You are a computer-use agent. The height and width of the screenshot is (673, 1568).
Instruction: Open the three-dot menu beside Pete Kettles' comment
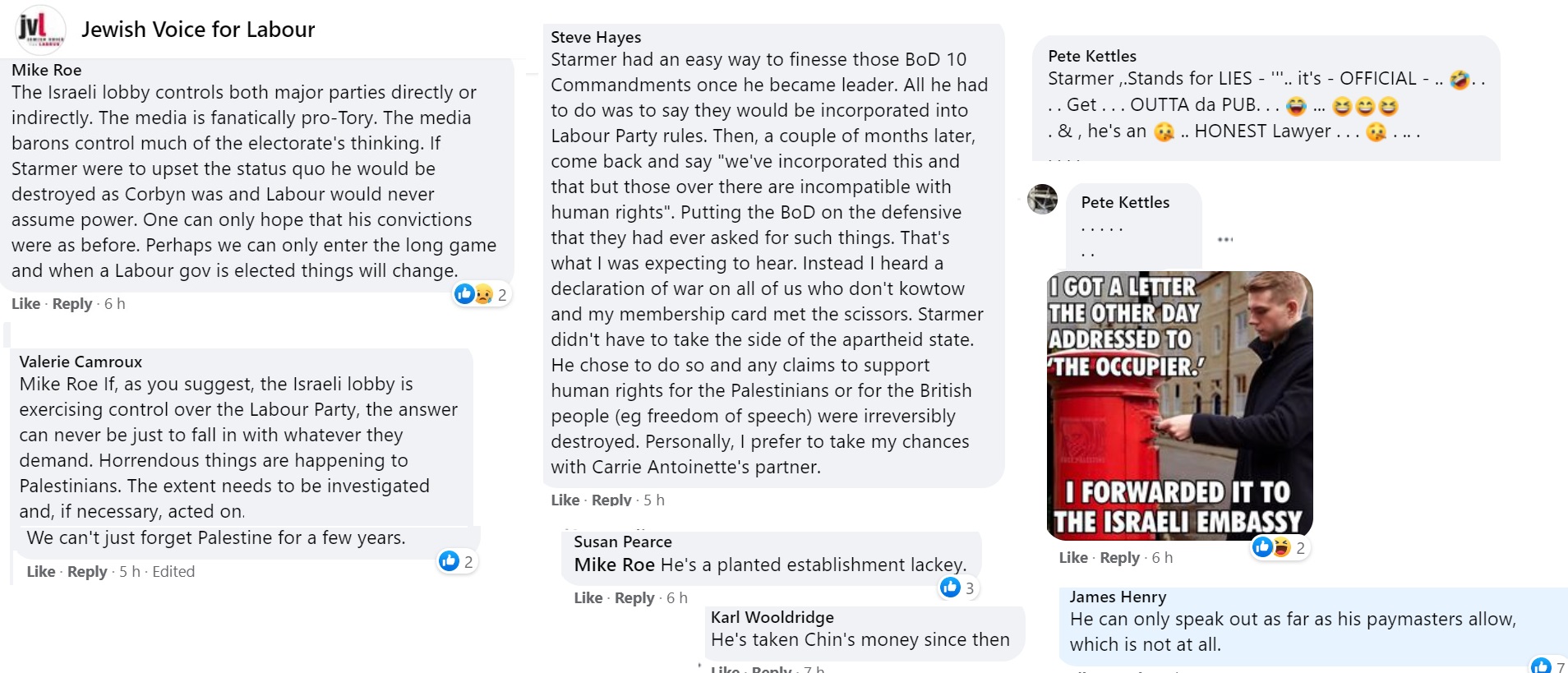click(x=1225, y=239)
